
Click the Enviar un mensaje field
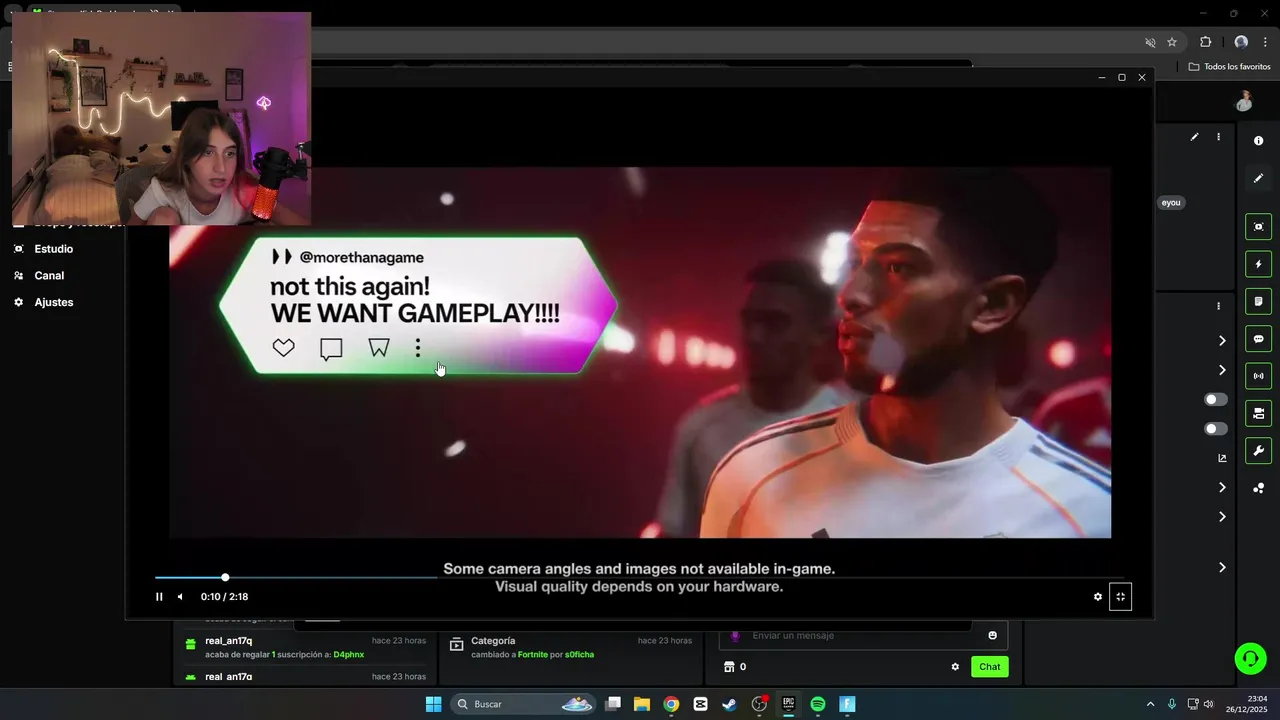click(863, 635)
